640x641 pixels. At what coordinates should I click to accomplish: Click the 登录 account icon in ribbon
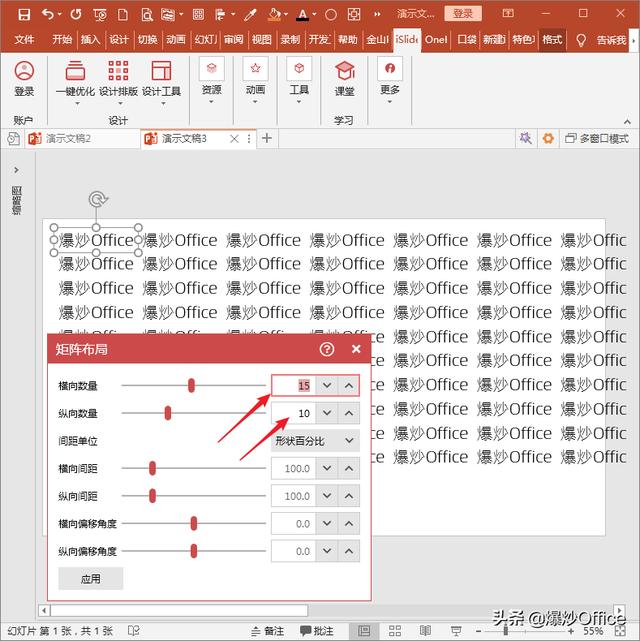24,78
